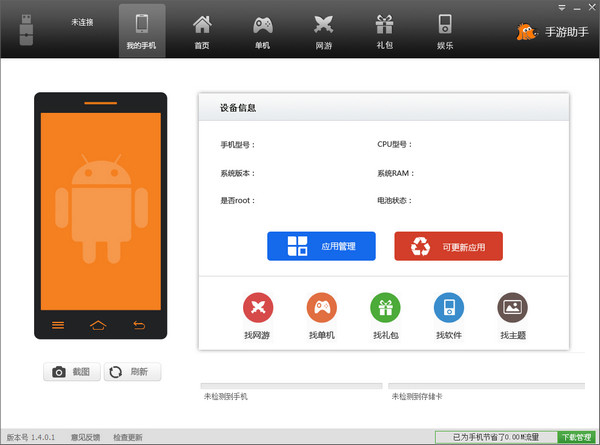Click the phone storage progress bar
This screenshot has height=445, width=600.
coord(291,386)
